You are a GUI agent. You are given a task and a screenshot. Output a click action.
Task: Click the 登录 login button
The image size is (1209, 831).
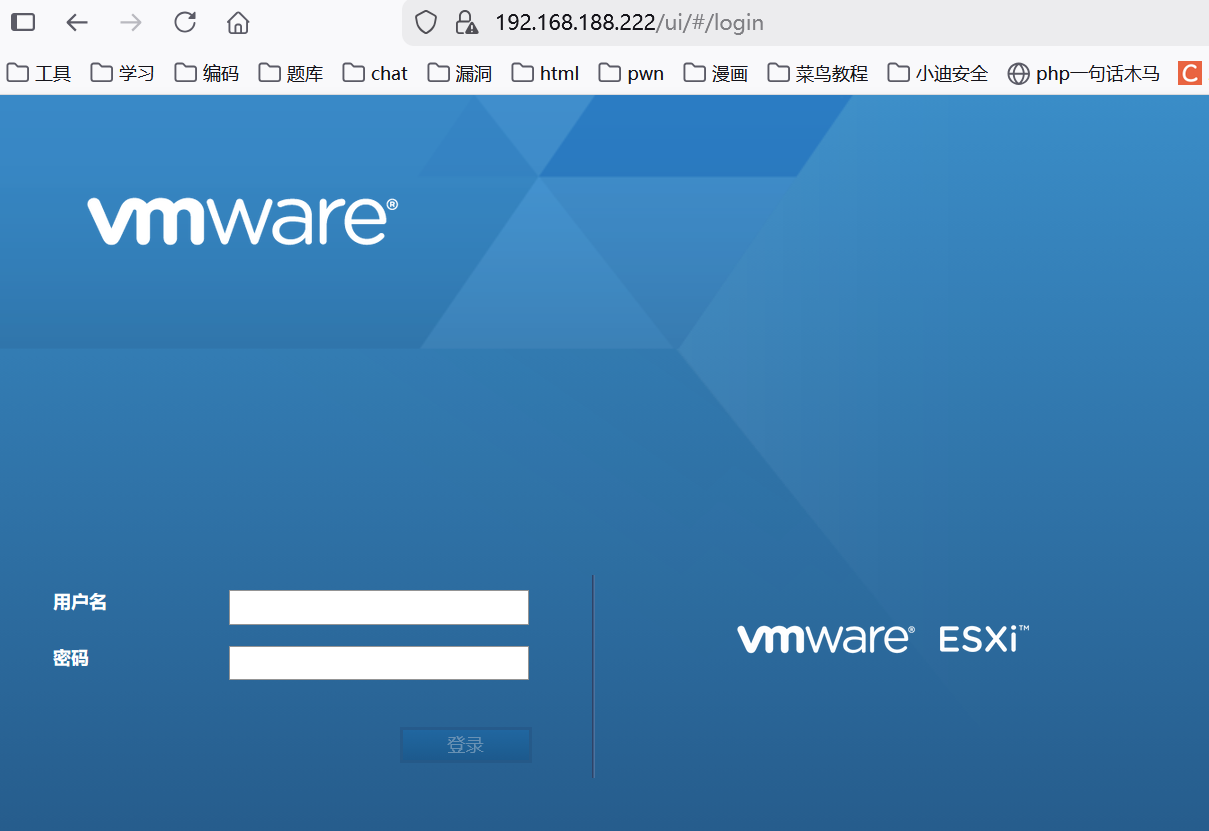pyautogui.click(x=466, y=745)
